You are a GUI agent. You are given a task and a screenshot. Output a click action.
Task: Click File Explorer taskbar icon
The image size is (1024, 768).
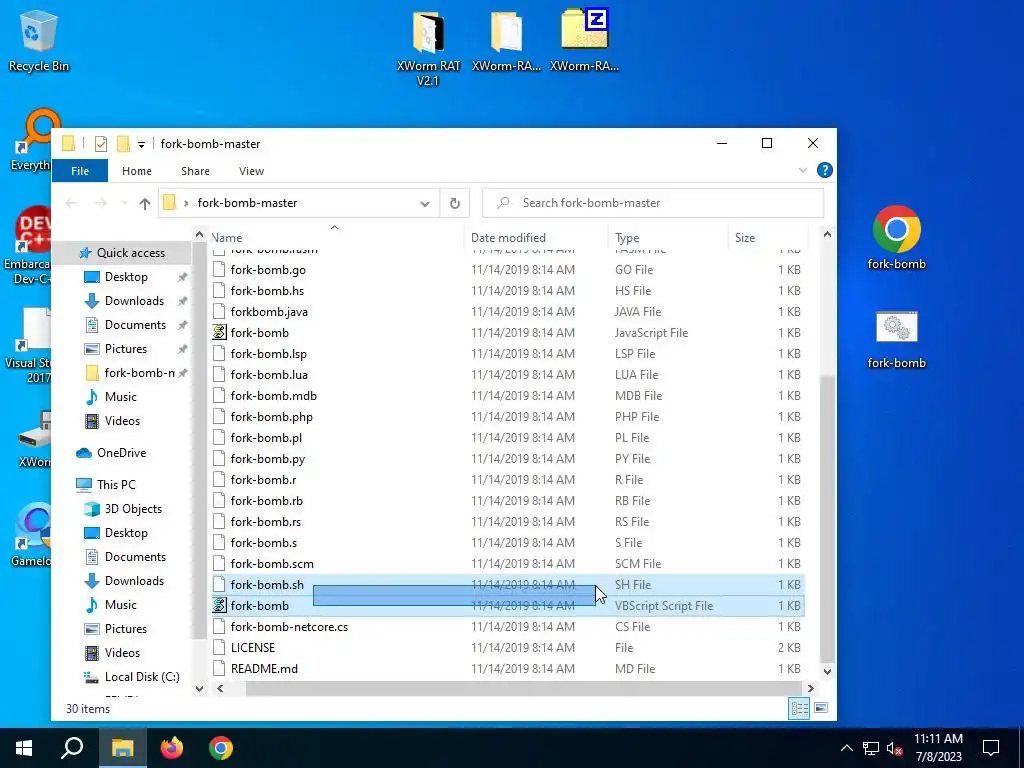click(122, 748)
